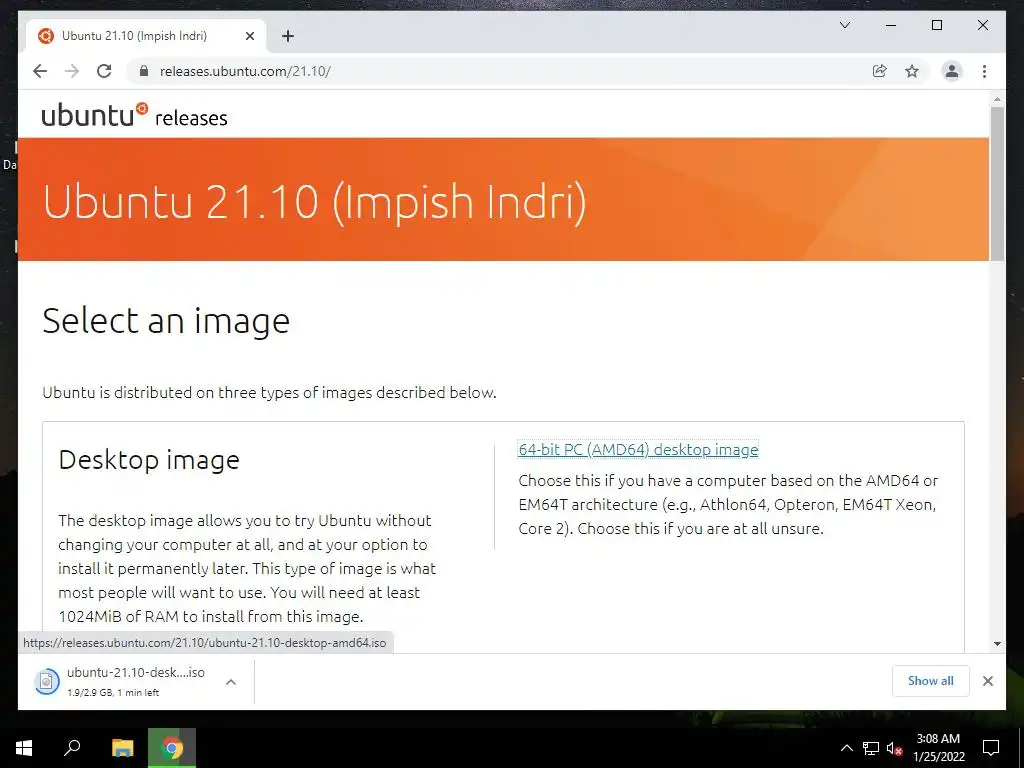Share this page using the share icon
The height and width of the screenshot is (768, 1024).
coord(880,71)
